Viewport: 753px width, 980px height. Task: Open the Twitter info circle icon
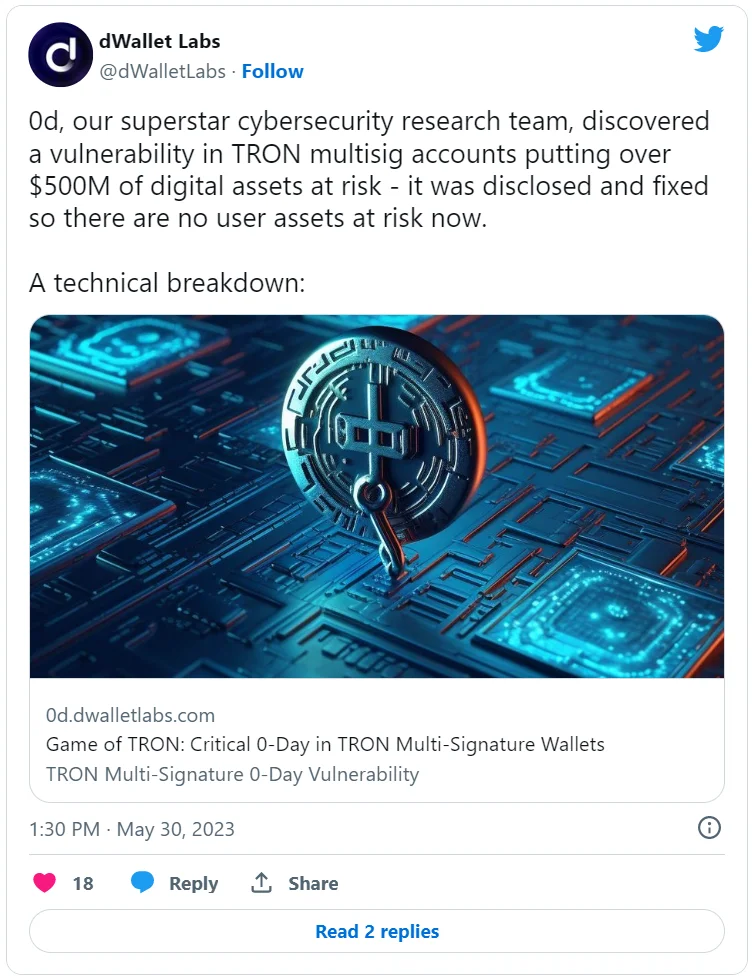708,827
